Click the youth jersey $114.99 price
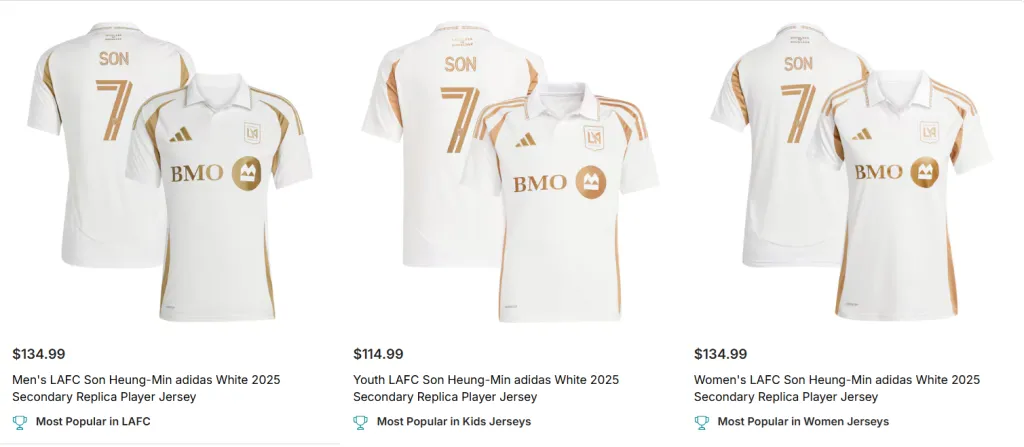This screenshot has width=1024, height=447. pyautogui.click(x=379, y=354)
